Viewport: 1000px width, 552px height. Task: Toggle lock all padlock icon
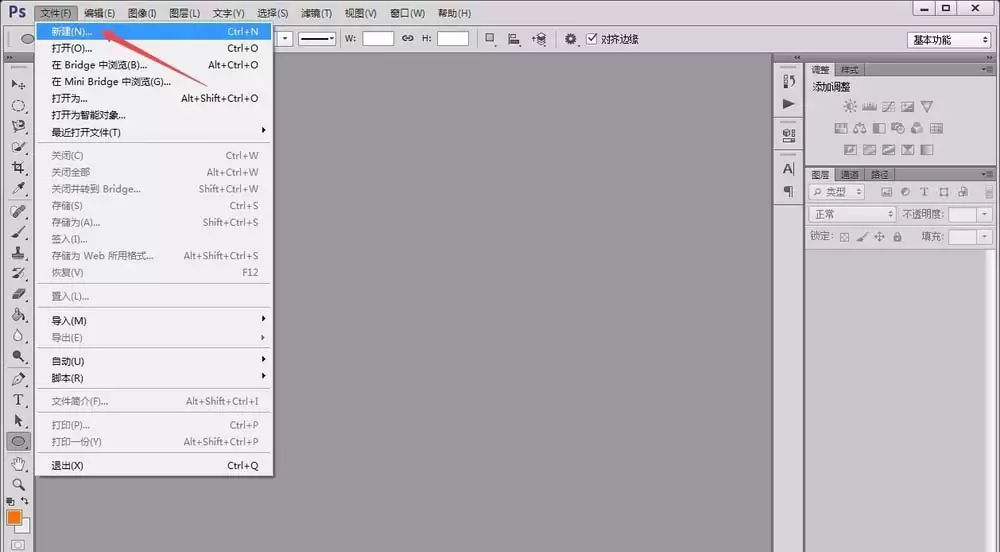897,237
